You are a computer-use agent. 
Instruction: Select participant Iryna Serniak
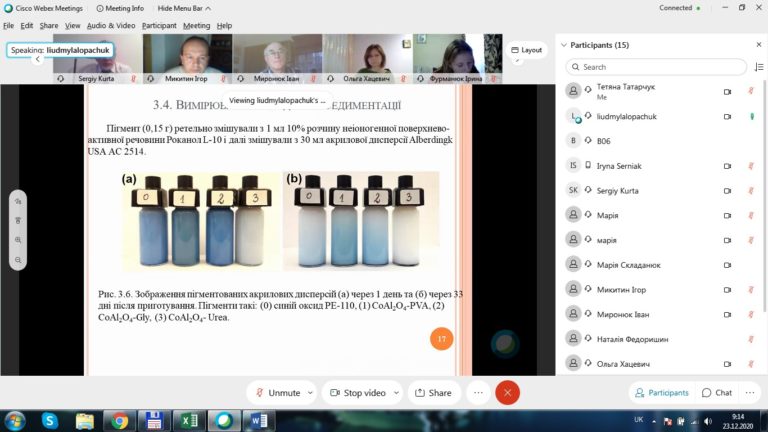[x=659, y=166]
